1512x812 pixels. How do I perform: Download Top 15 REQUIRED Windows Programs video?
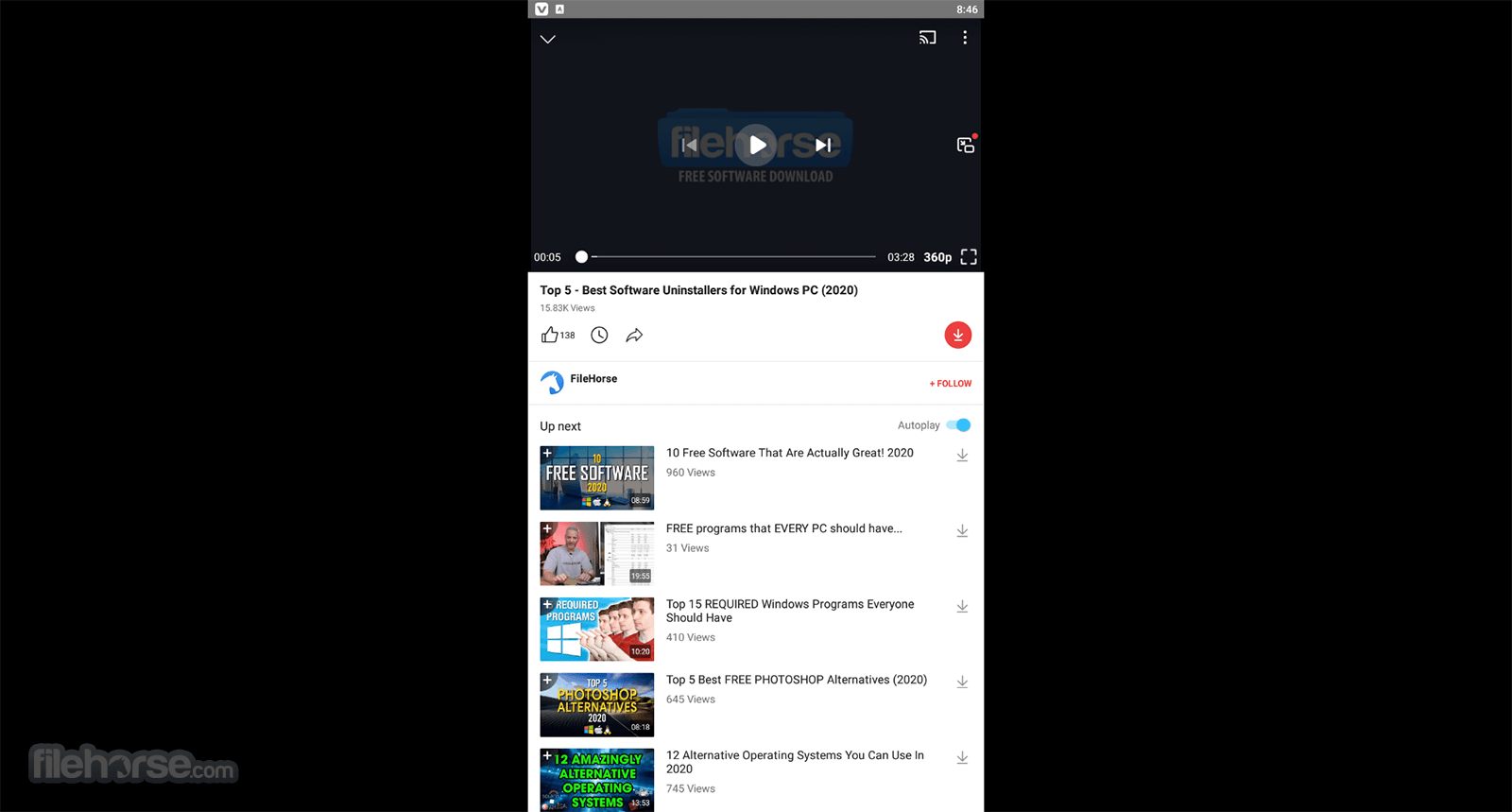(x=962, y=607)
